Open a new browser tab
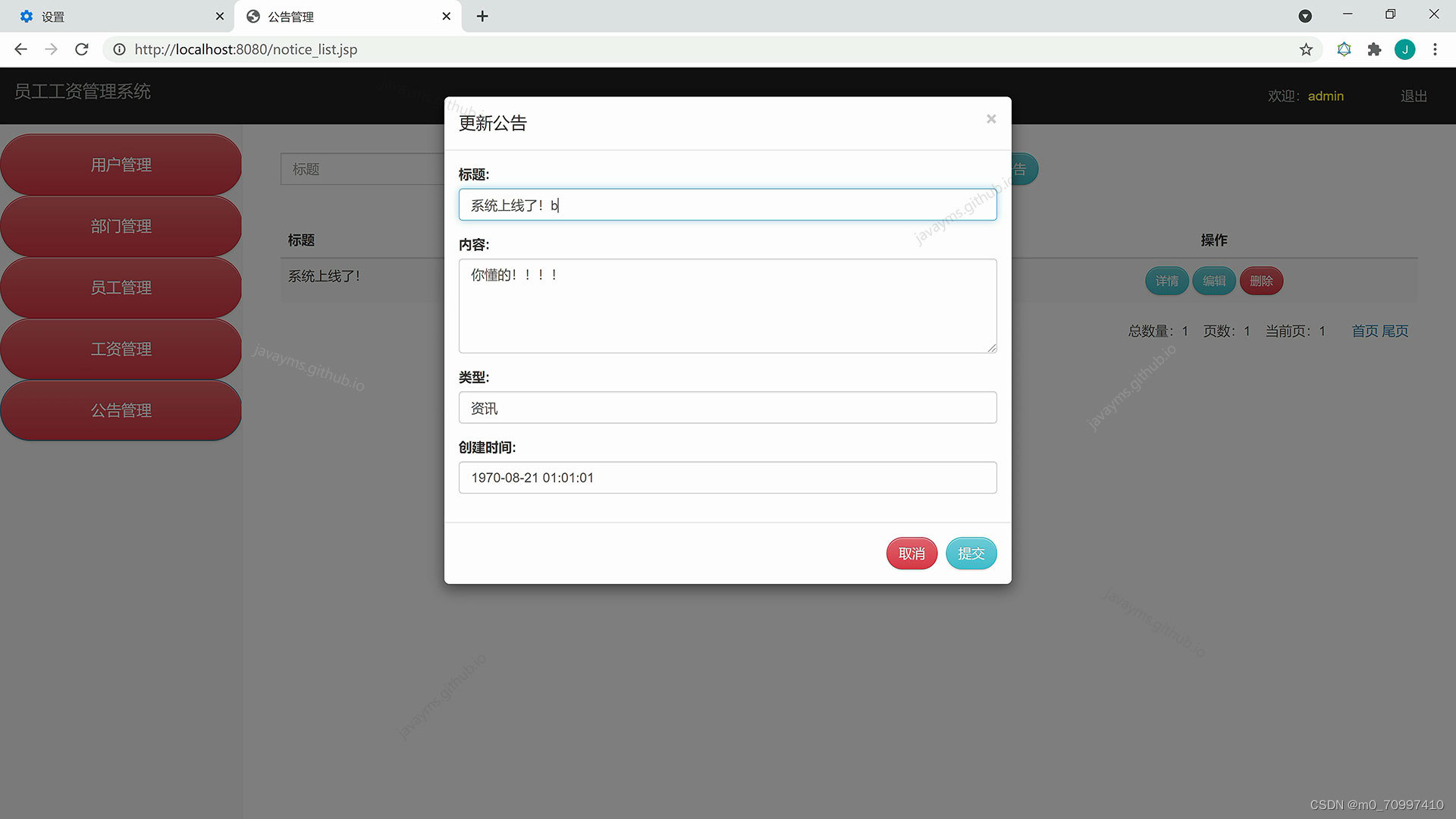This screenshot has width=1456, height=819. click(482, 16)
